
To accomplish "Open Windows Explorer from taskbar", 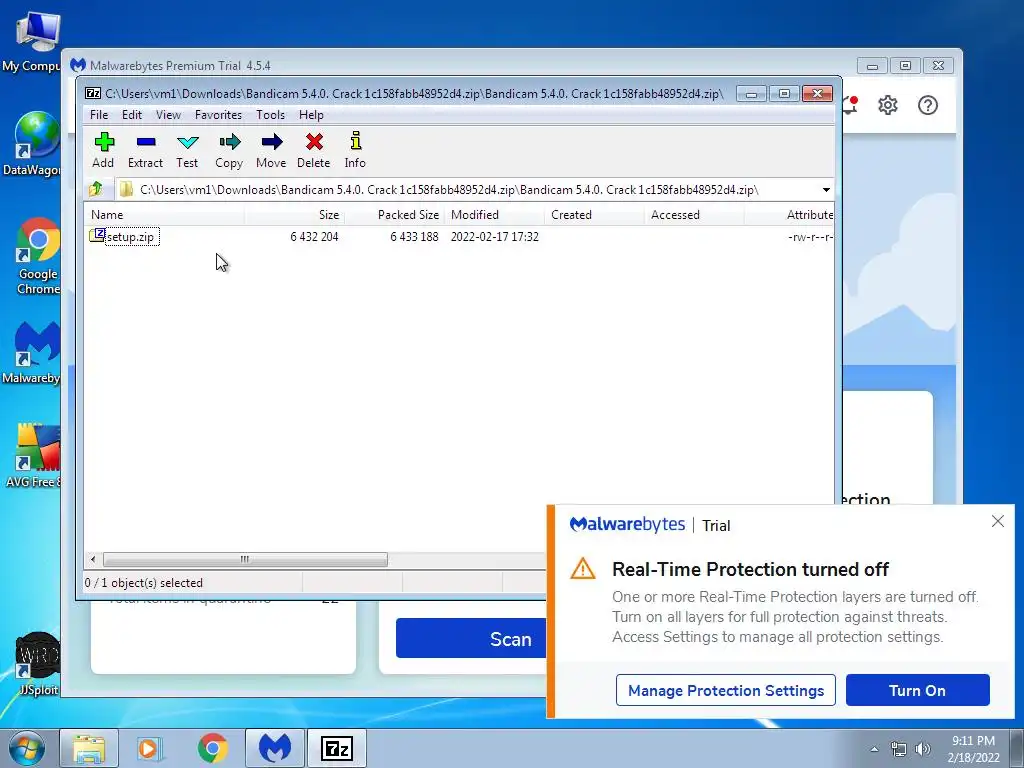I will [x=89, y=748].
